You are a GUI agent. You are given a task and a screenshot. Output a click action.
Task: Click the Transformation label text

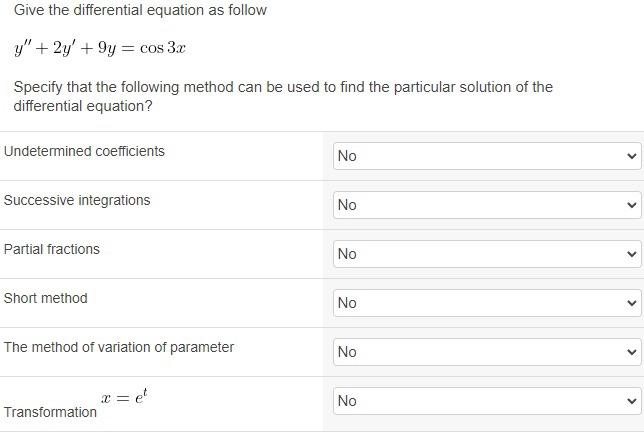point(51,412)
